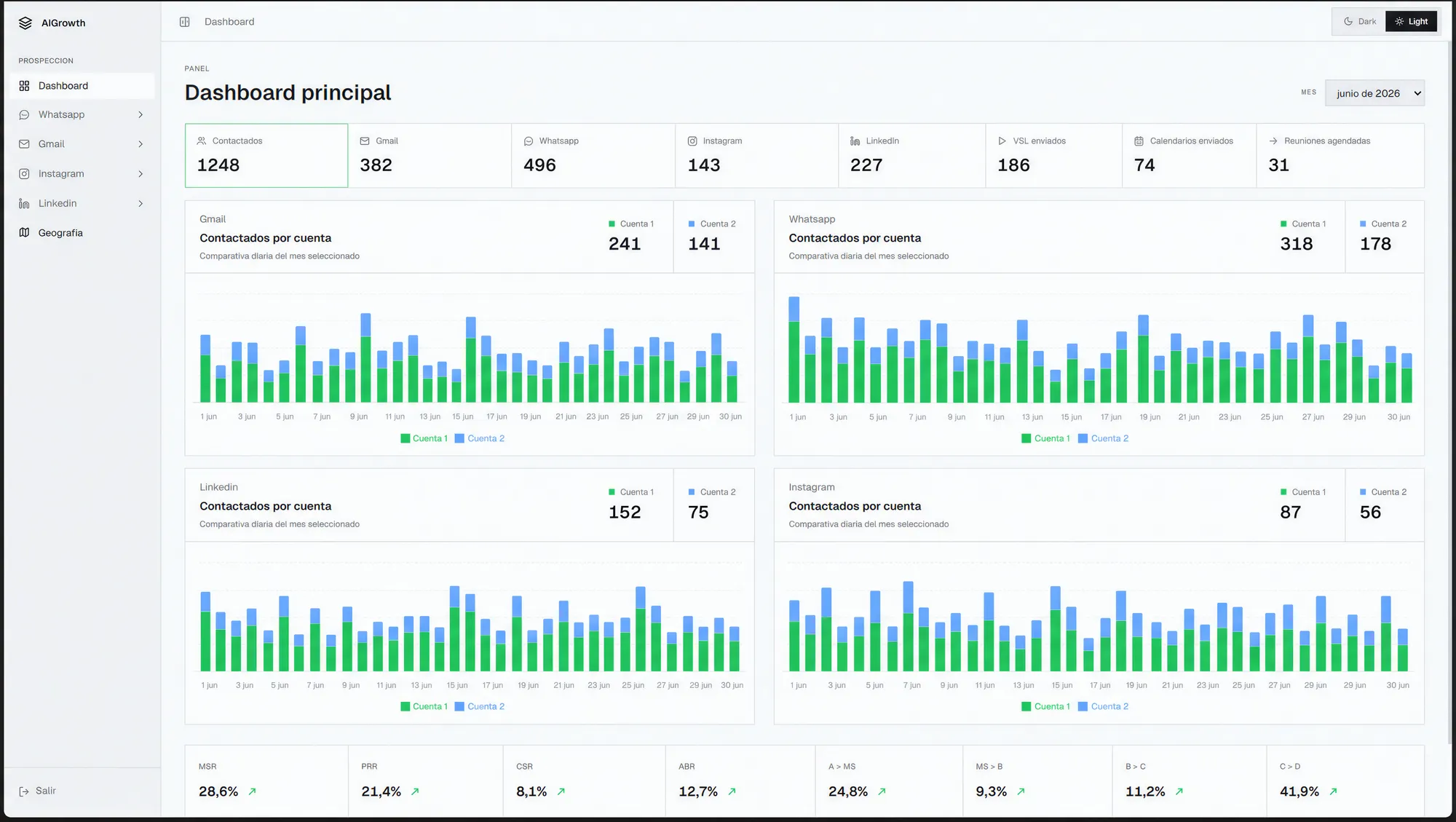The height and width of the screenshot is (822, 1456).
Task: Open Dashboard in sidebar menu
Action: click(82, 86)
